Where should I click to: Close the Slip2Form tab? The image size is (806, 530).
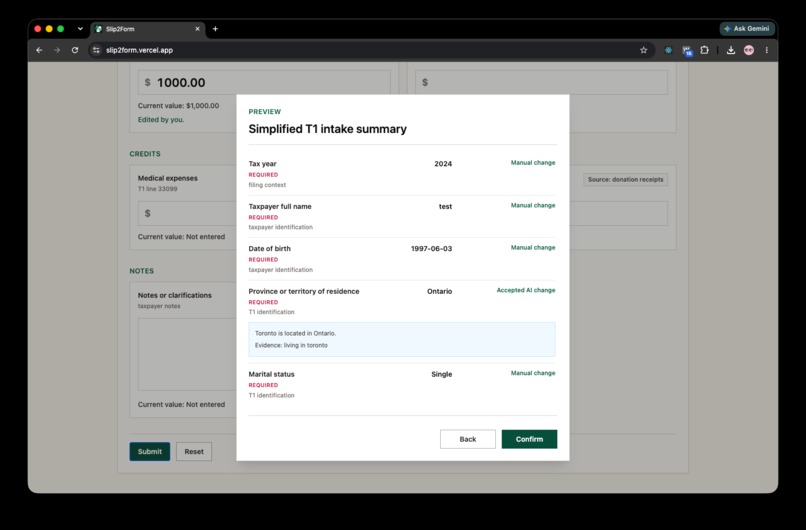click(x=197, y=29)
